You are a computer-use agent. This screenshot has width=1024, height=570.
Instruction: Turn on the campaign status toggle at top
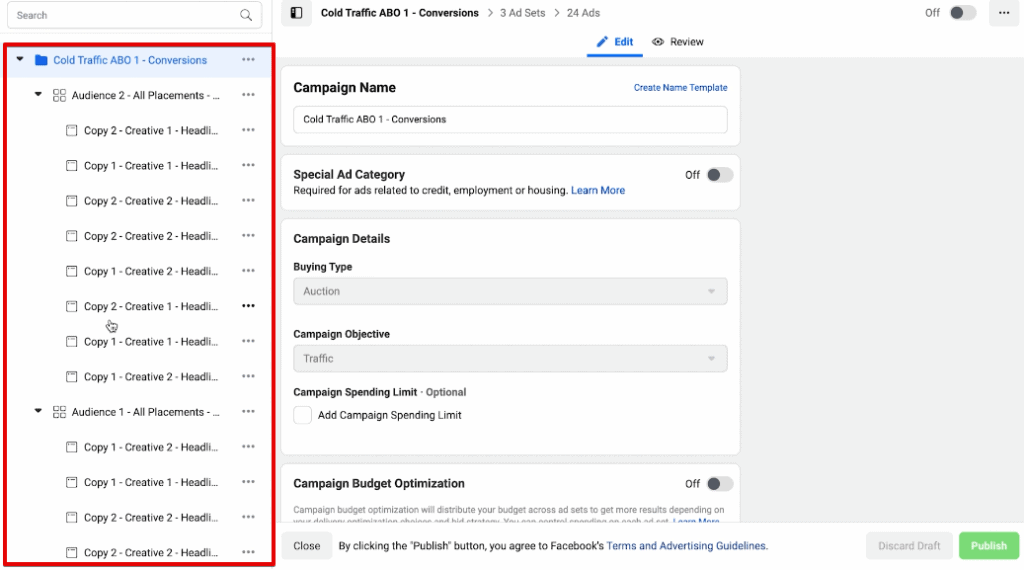pos(962,13)
